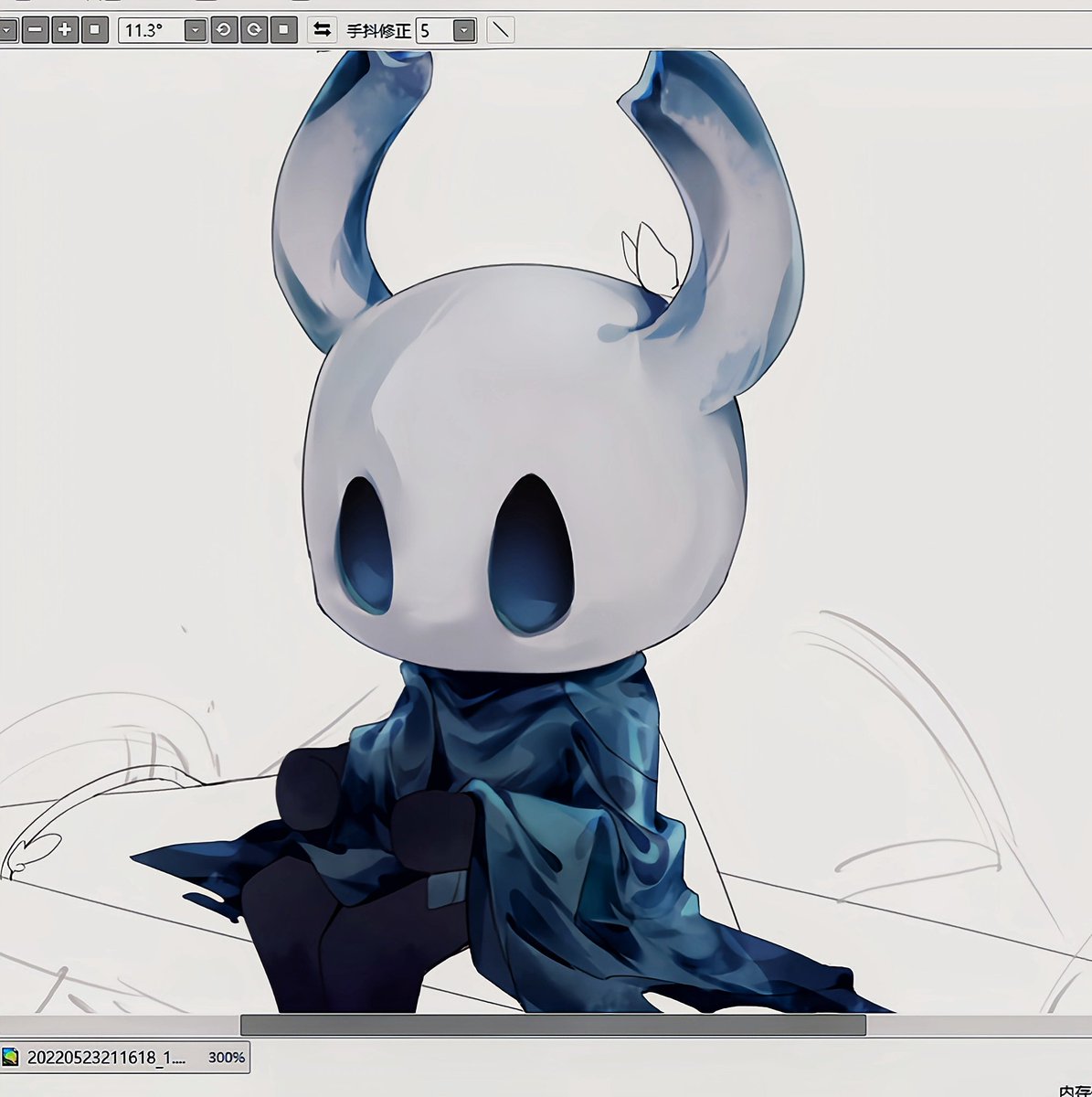Rotate canvas clockwise
Screen dimensions: 1092x1097
[x=254, y=30]
